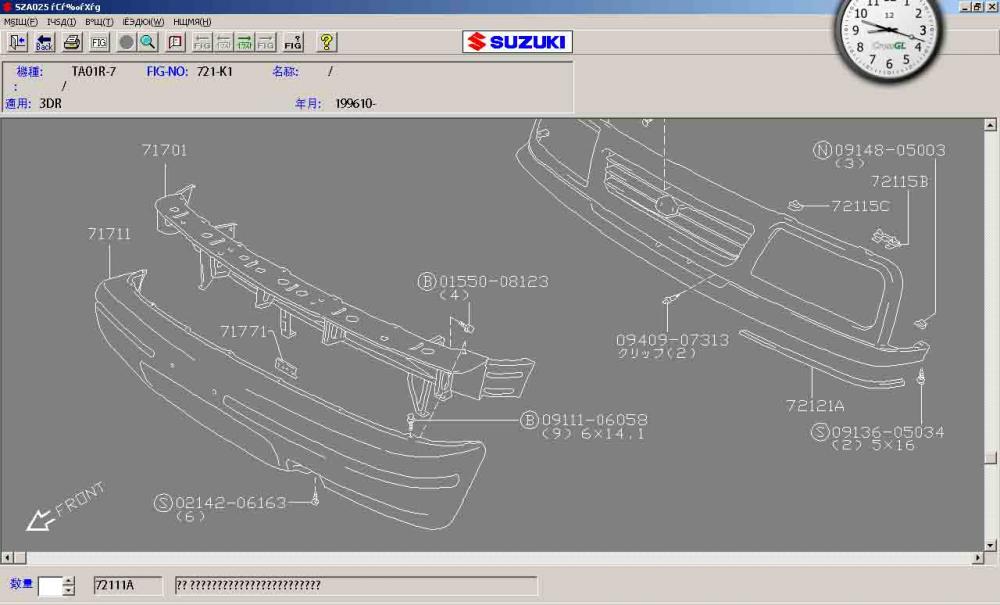The height and width of the screenshot is (605, 1000).
Task: Click the exit door icon in toolbar
Action: [x=18, y=42]
